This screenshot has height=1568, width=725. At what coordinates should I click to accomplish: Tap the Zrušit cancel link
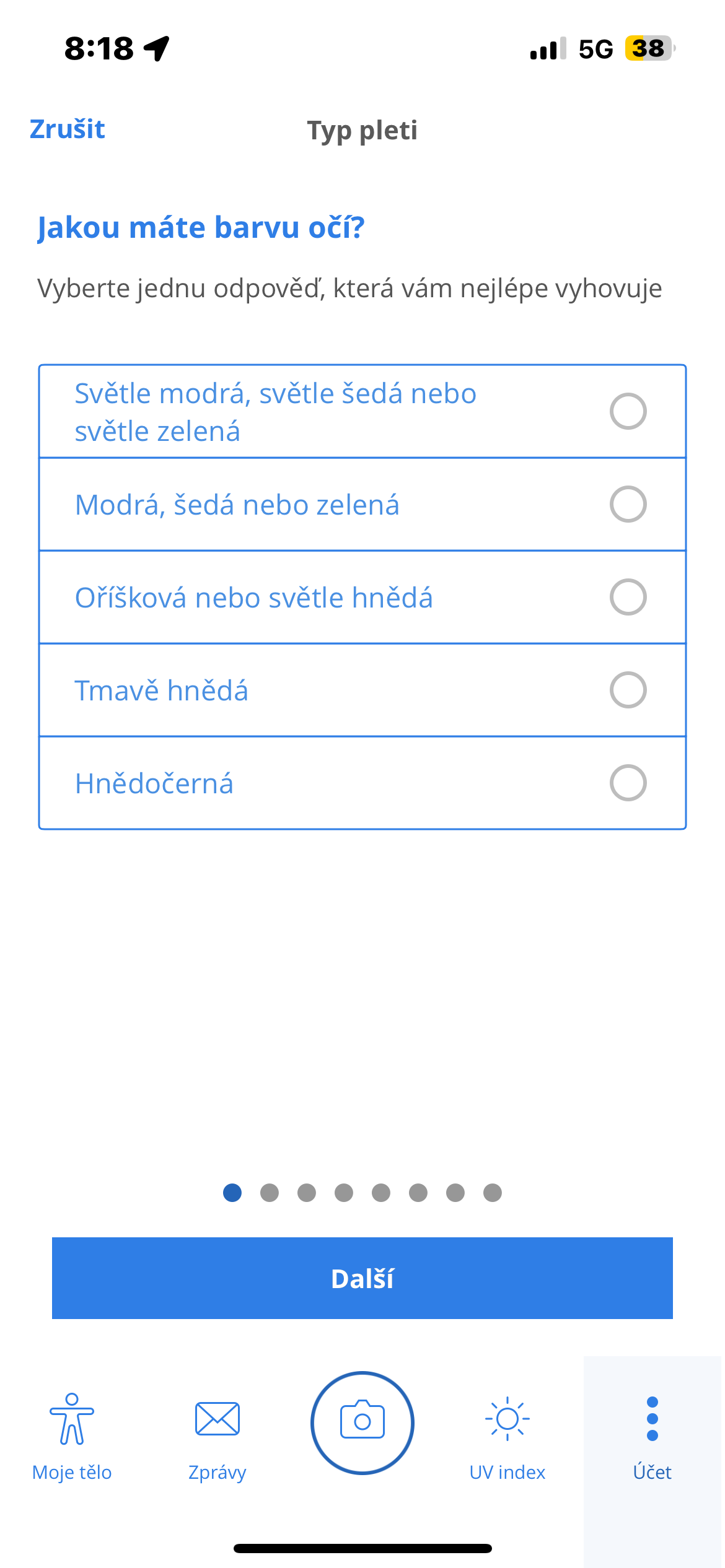pos(68,129)
